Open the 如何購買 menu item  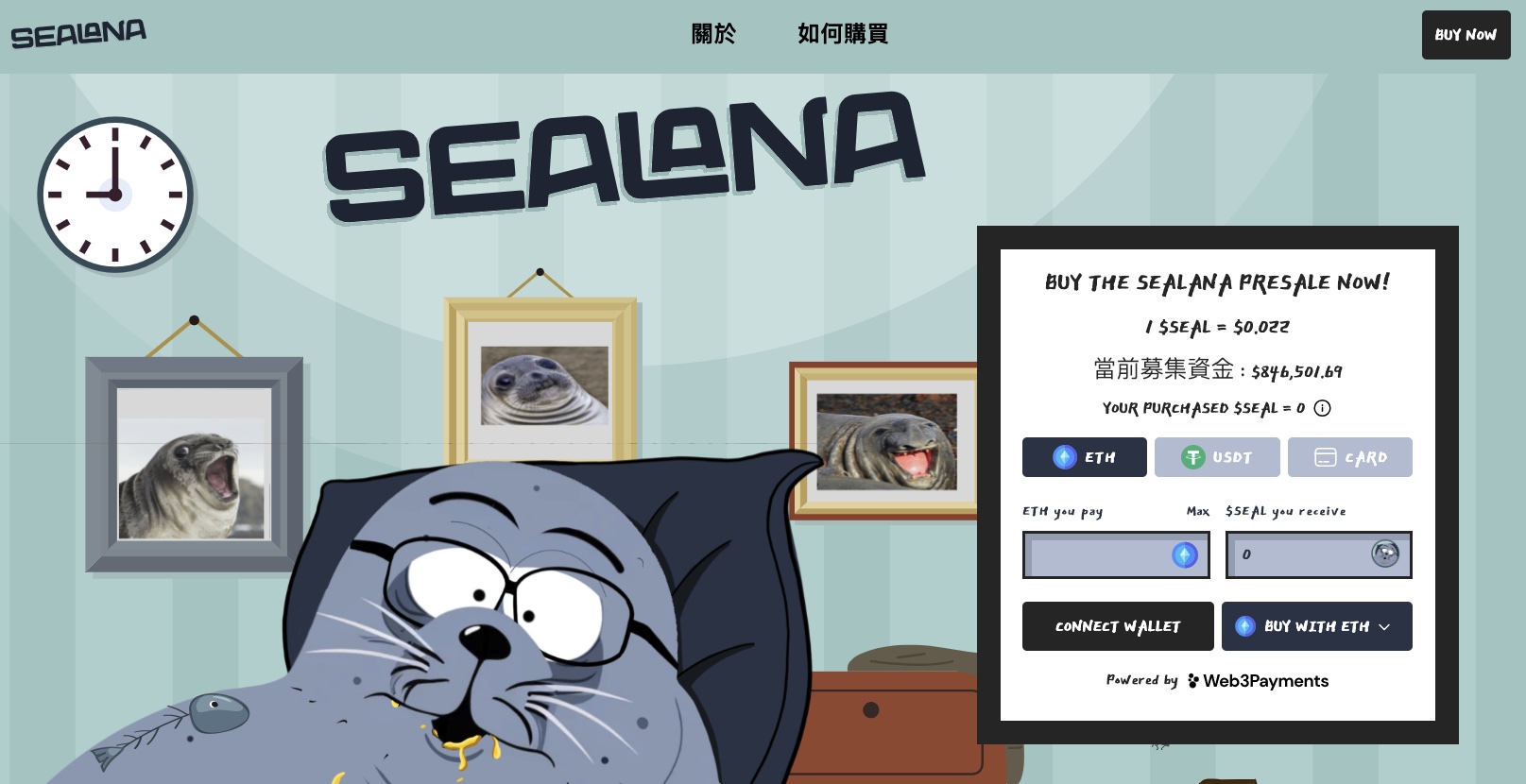tap(843, 34)
